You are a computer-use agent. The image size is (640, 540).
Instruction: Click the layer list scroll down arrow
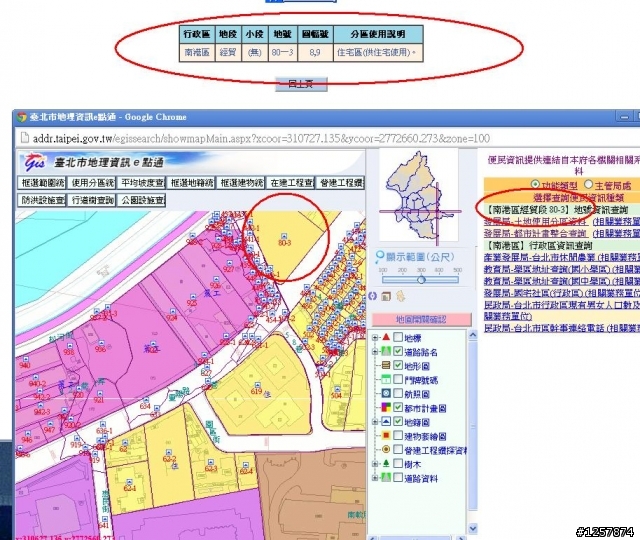click(x=473, y=529)
